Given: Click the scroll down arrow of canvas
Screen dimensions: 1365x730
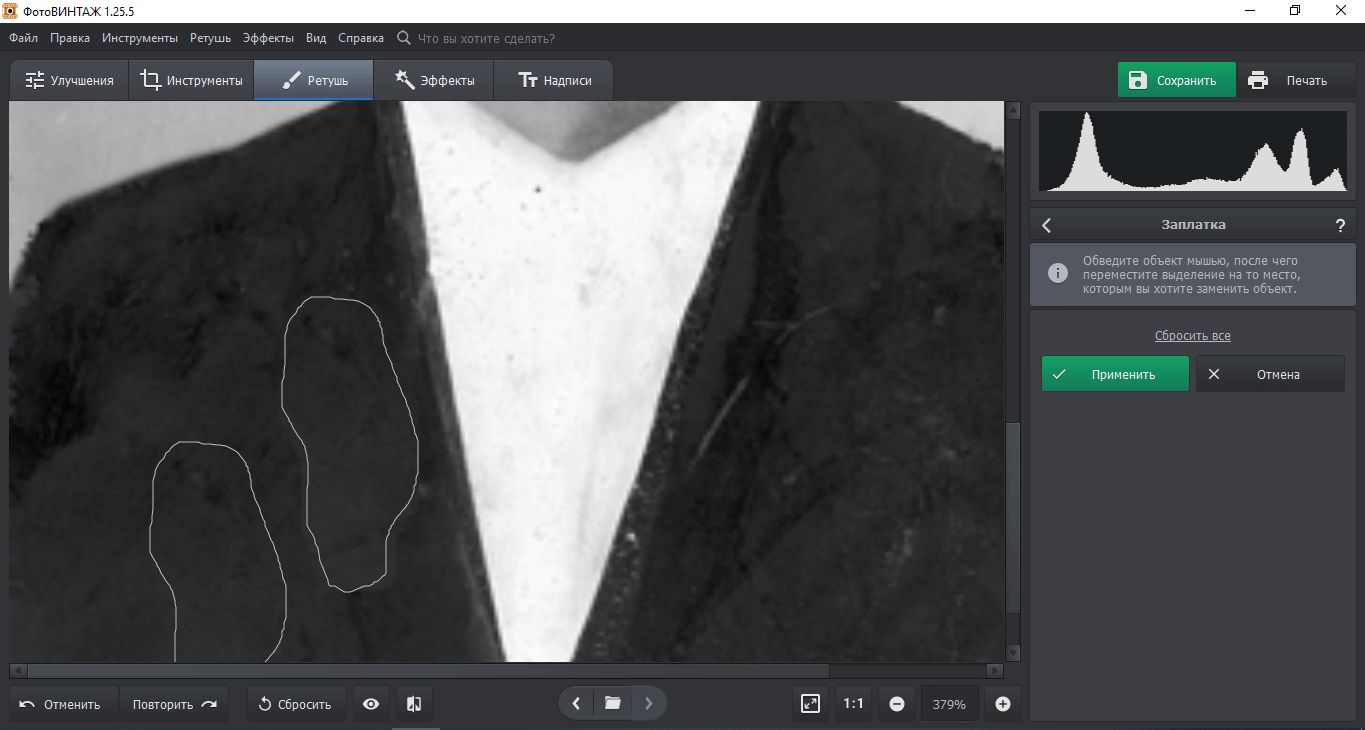Looking at the screenshot, I should [x=1012, y=653].
